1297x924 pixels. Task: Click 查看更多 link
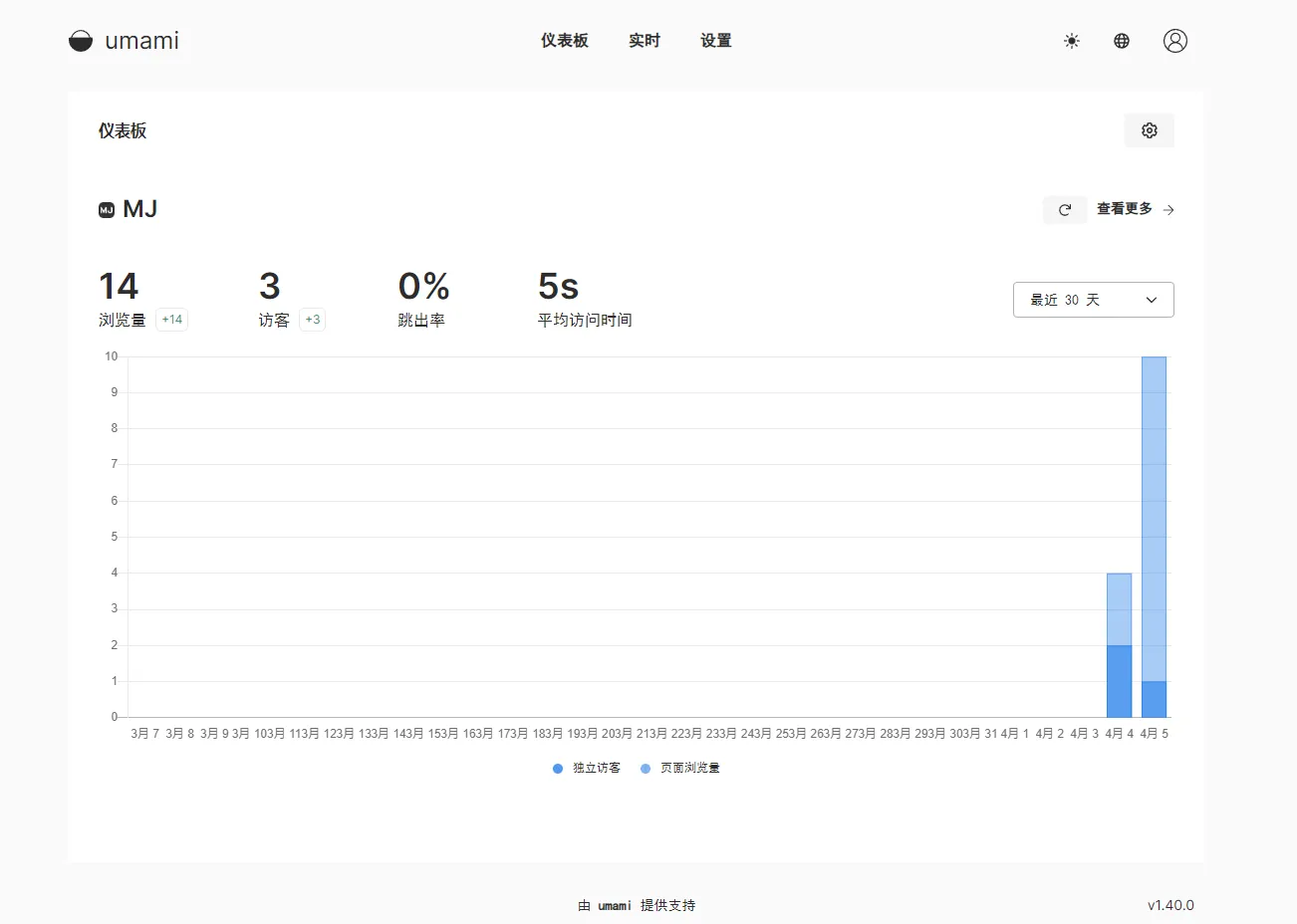tap(1125, 209)
